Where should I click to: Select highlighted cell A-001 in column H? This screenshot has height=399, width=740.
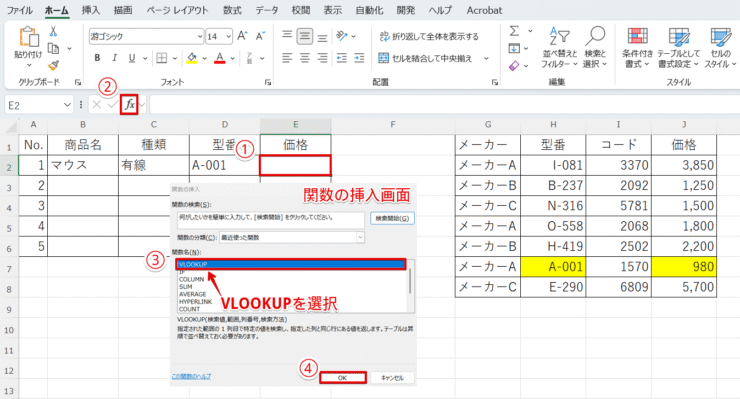(x=553, y=267)
